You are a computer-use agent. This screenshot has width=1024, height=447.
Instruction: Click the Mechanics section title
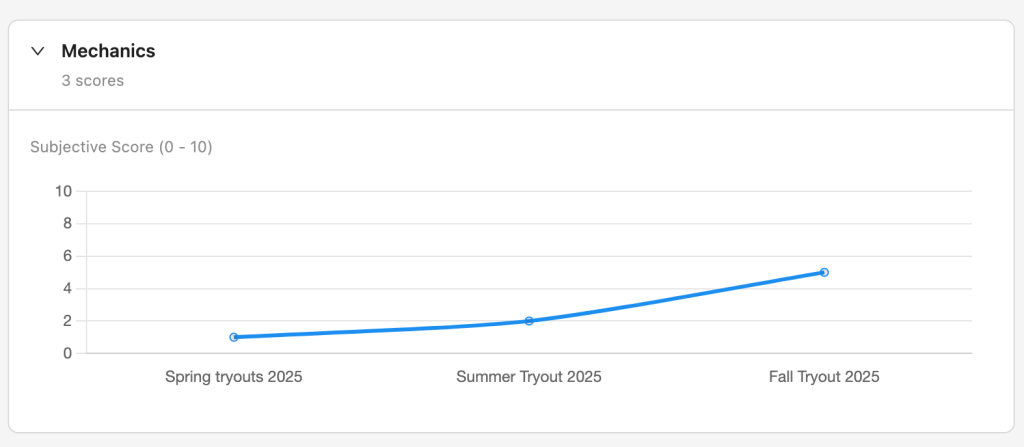point(108,51)
